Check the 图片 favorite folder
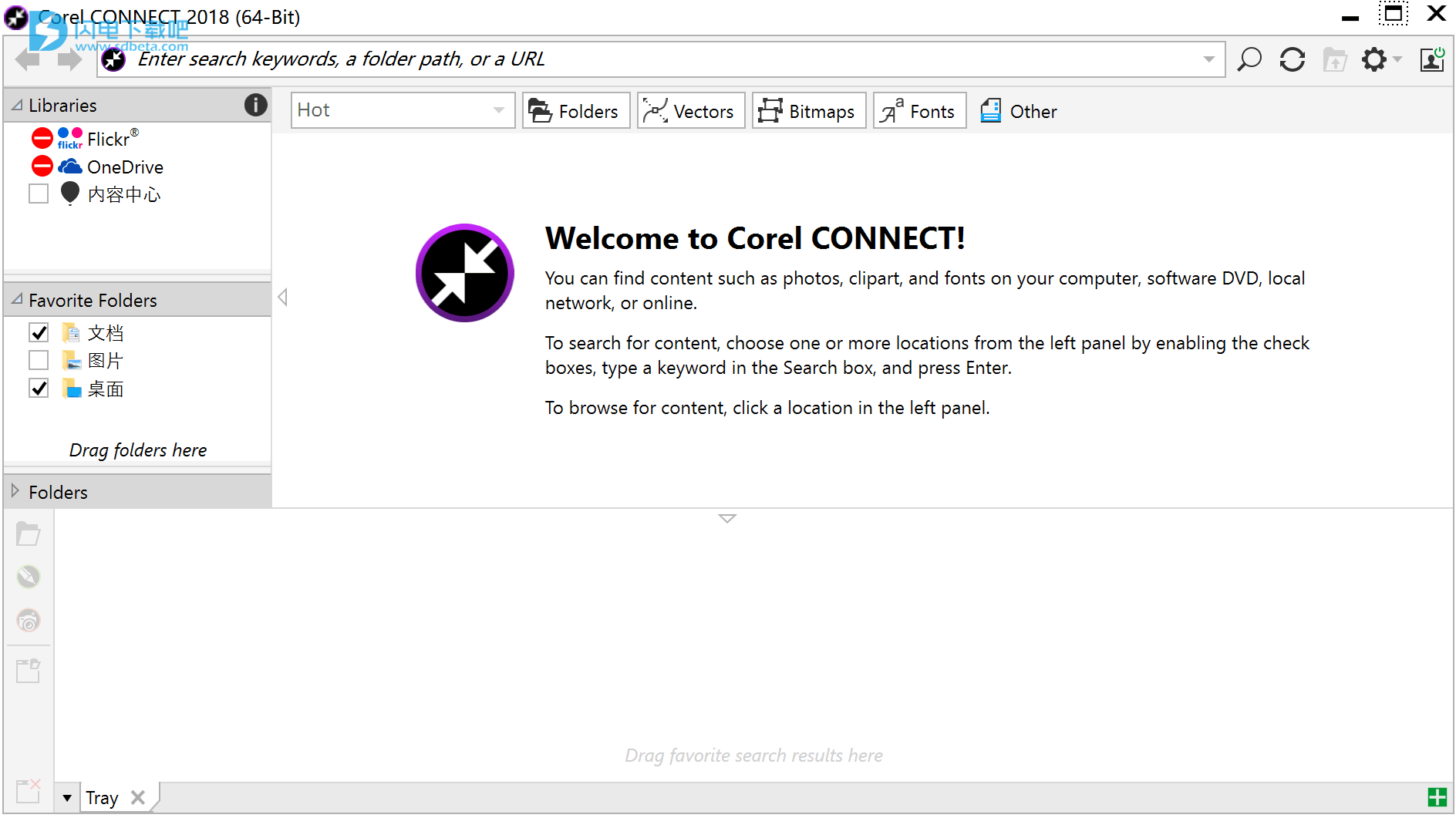The height and width of the screenshot is (818, 1456). pyautogui.click(x=39, y=360)
